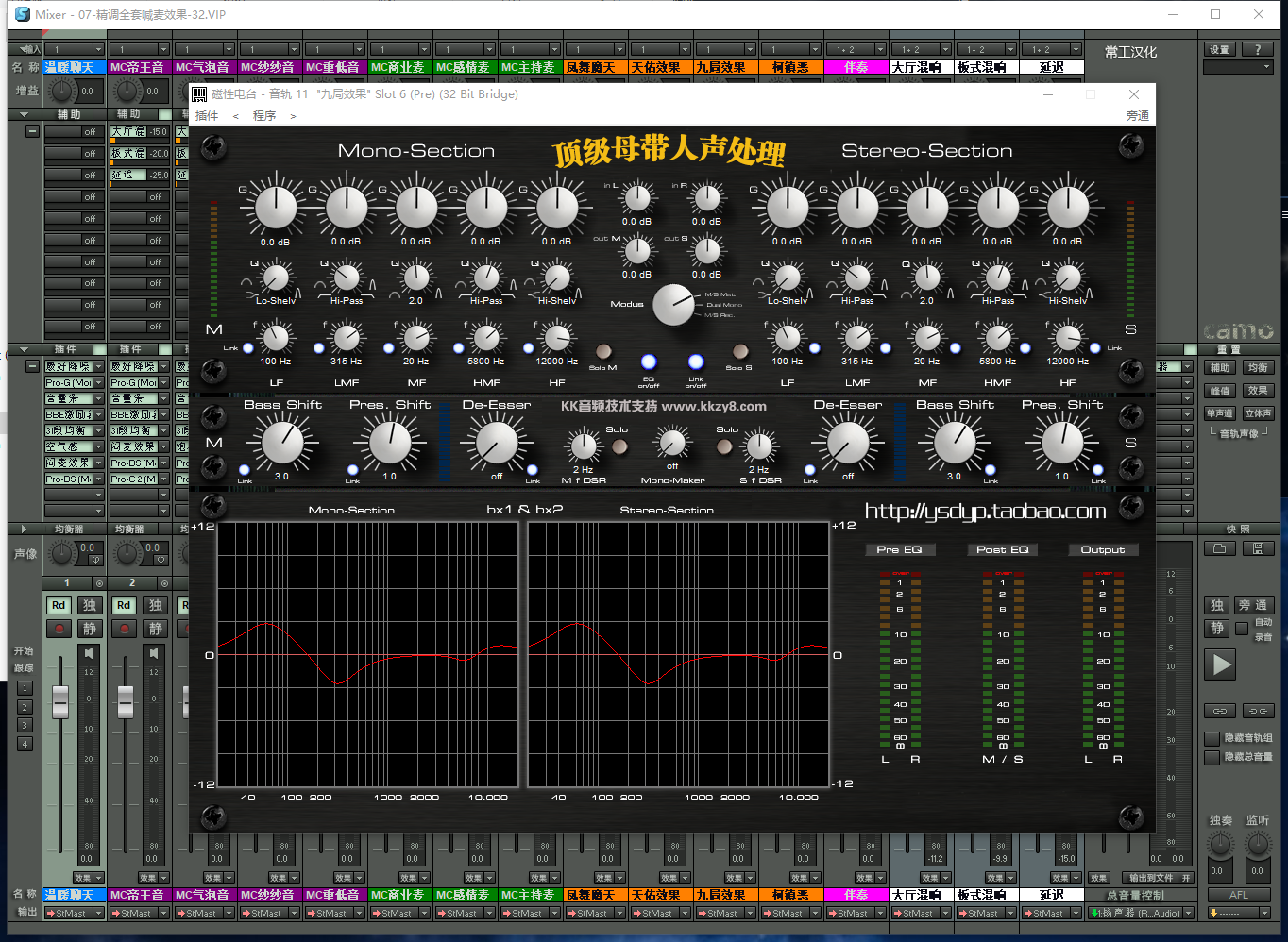Click the 设置 settings button
Screen dimensions: 1288x942
click(x=1220, y=49)
